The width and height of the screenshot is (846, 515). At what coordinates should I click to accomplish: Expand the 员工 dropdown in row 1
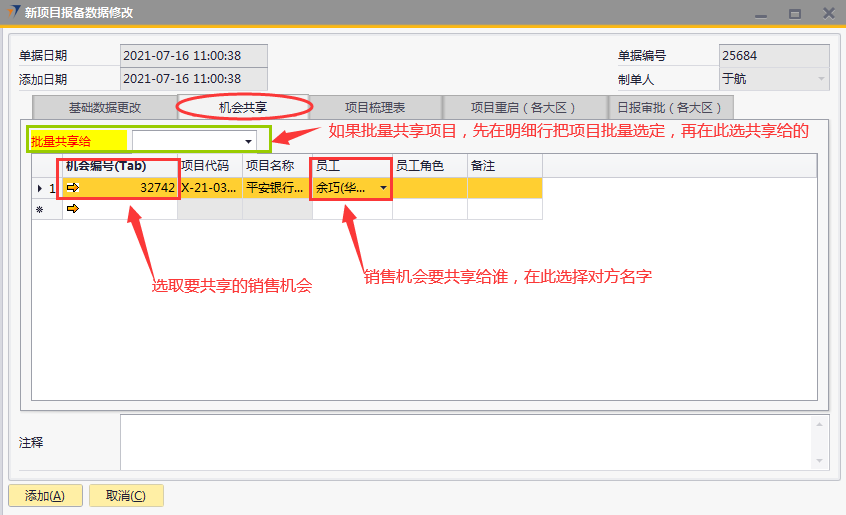tap(383, 188)
